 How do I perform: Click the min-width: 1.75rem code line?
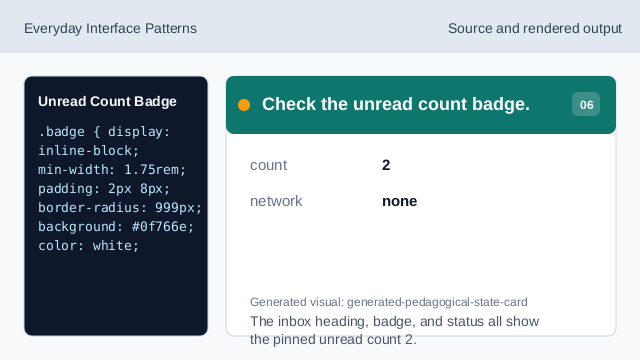112,169
